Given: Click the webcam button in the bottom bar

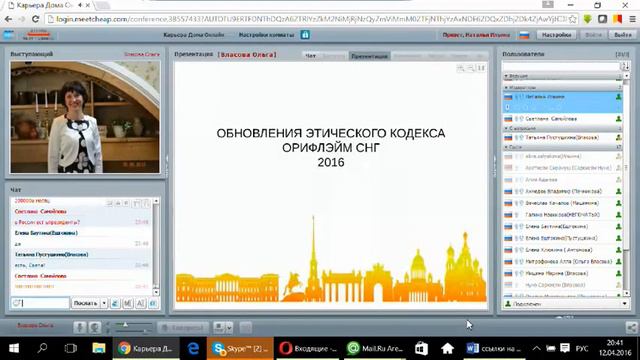Looking at the screenshot, I should [94, 327].
